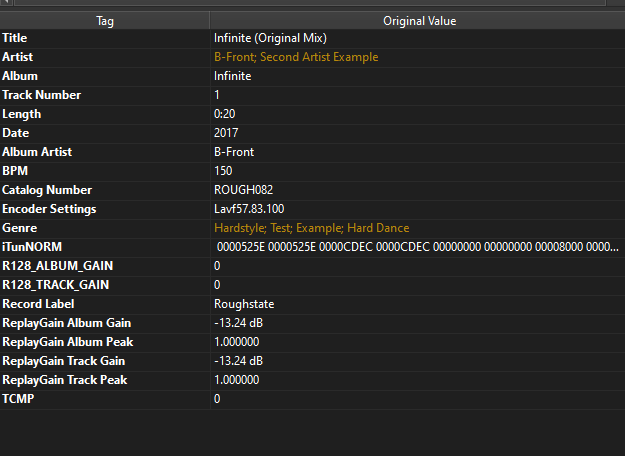Click the R128_TRACK_GAIN value 0
Image resolution: width=625 pixels, height=456 pixels.
(x=217, y=285)
